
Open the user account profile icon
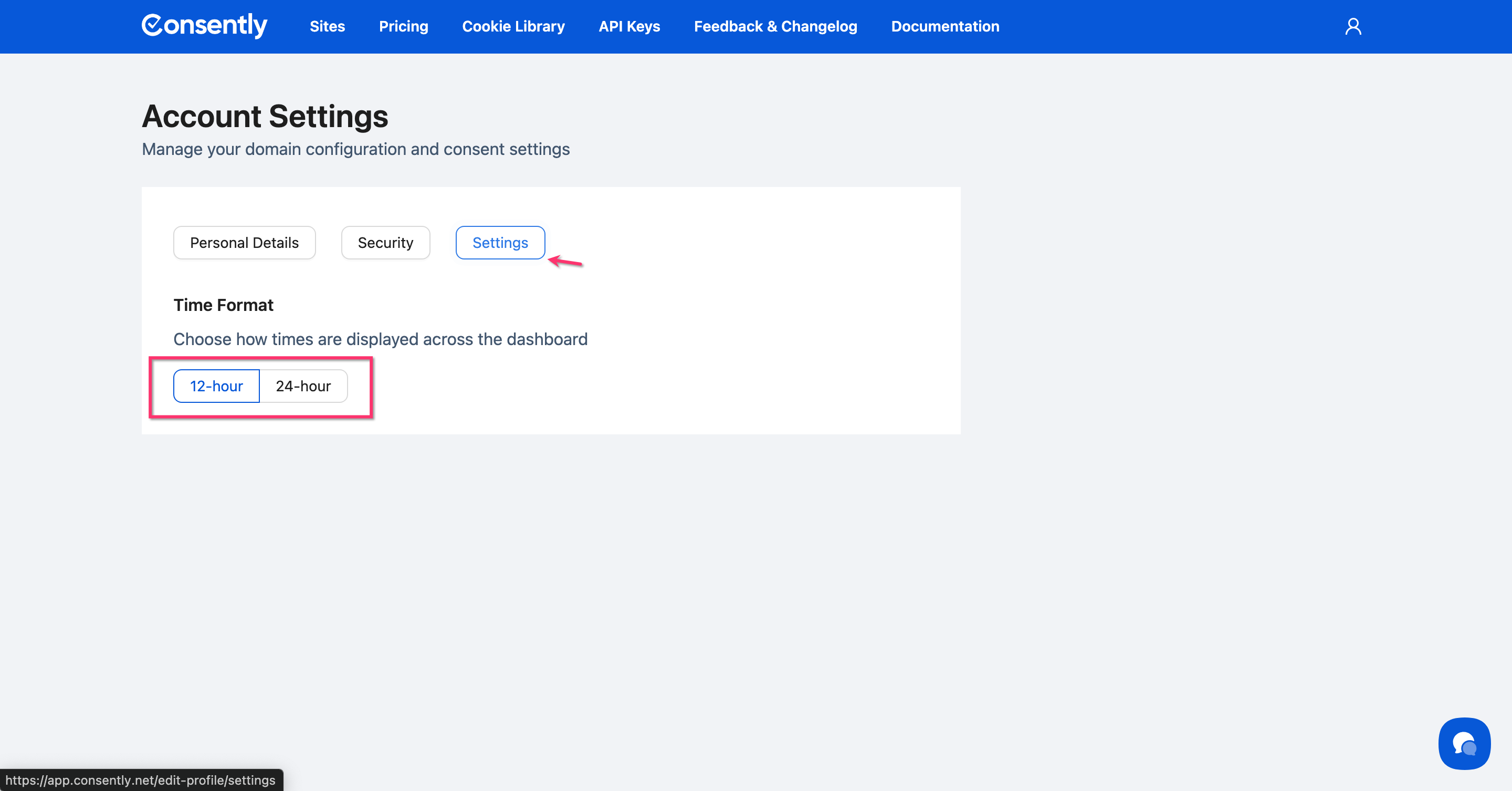(1353, 26)
